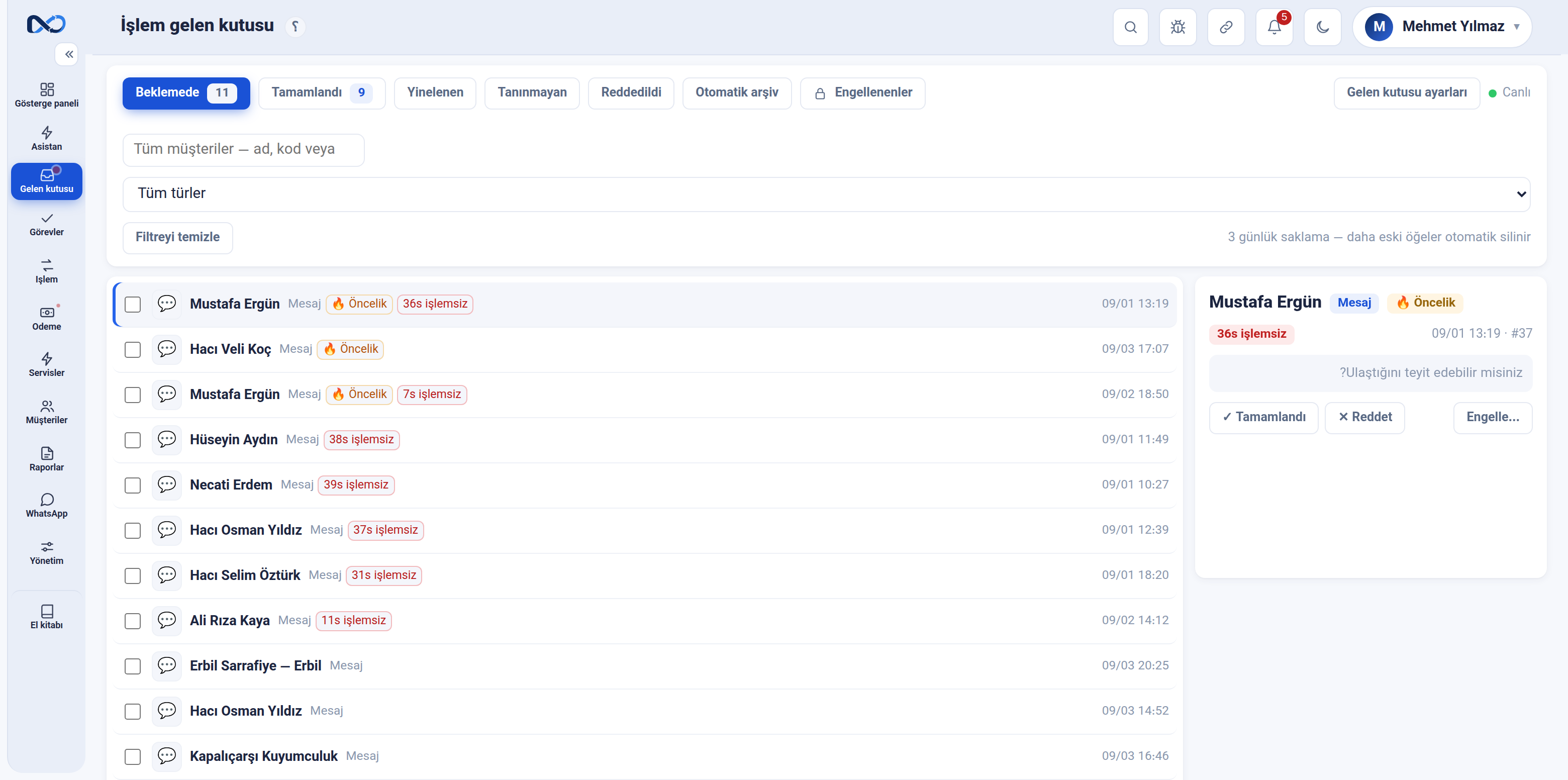Open Yönetim in sidebar
The height and width of the screenshot is (780, 1568).
[x=47, y=552]
